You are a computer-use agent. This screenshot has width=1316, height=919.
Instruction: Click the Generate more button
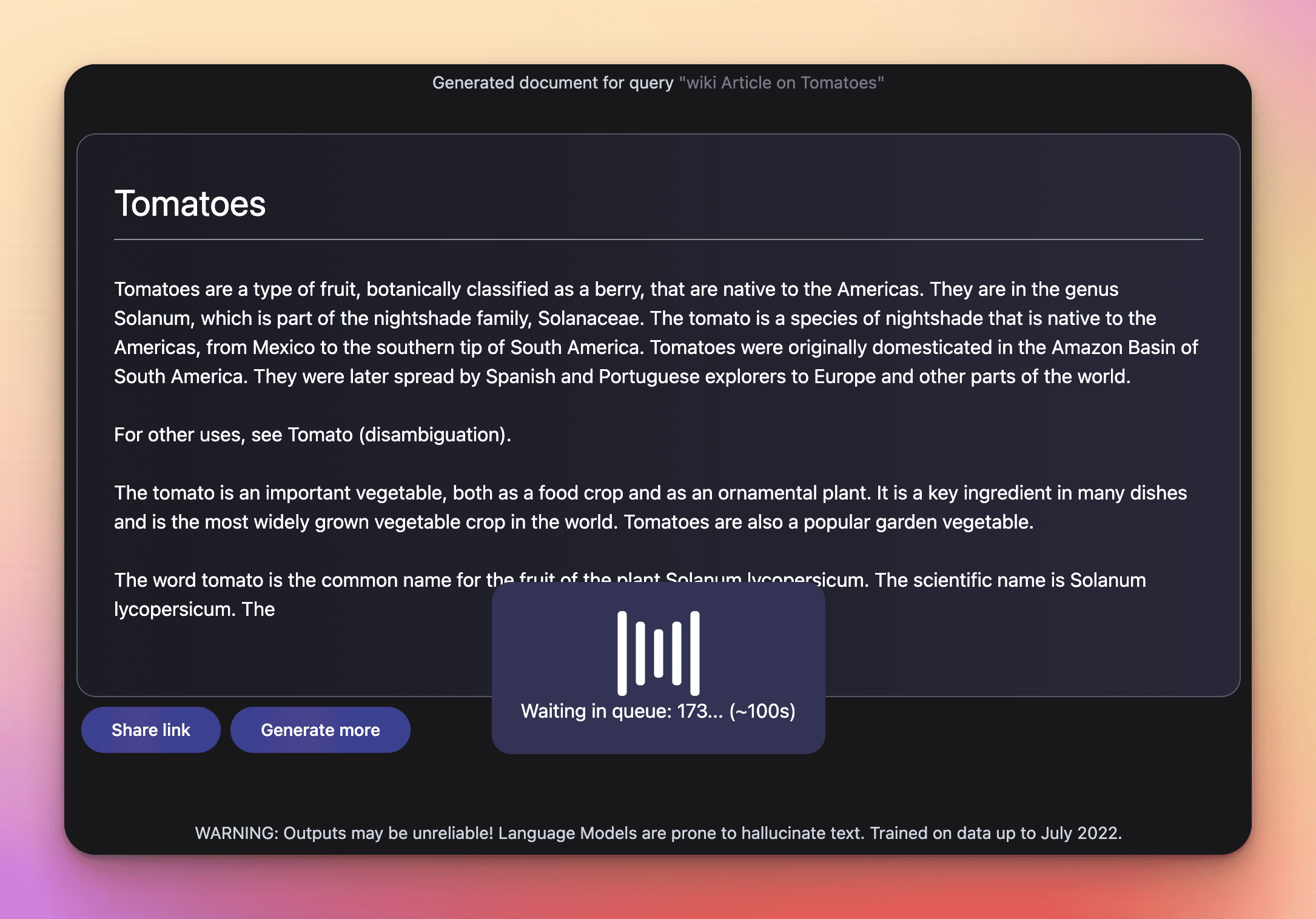point(320,729)
